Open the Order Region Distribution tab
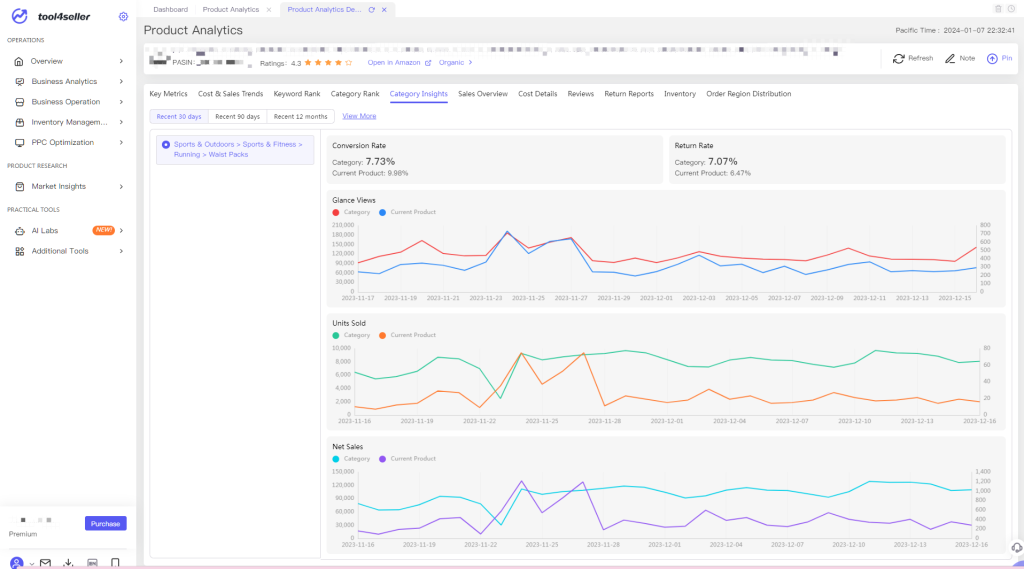 748,94
